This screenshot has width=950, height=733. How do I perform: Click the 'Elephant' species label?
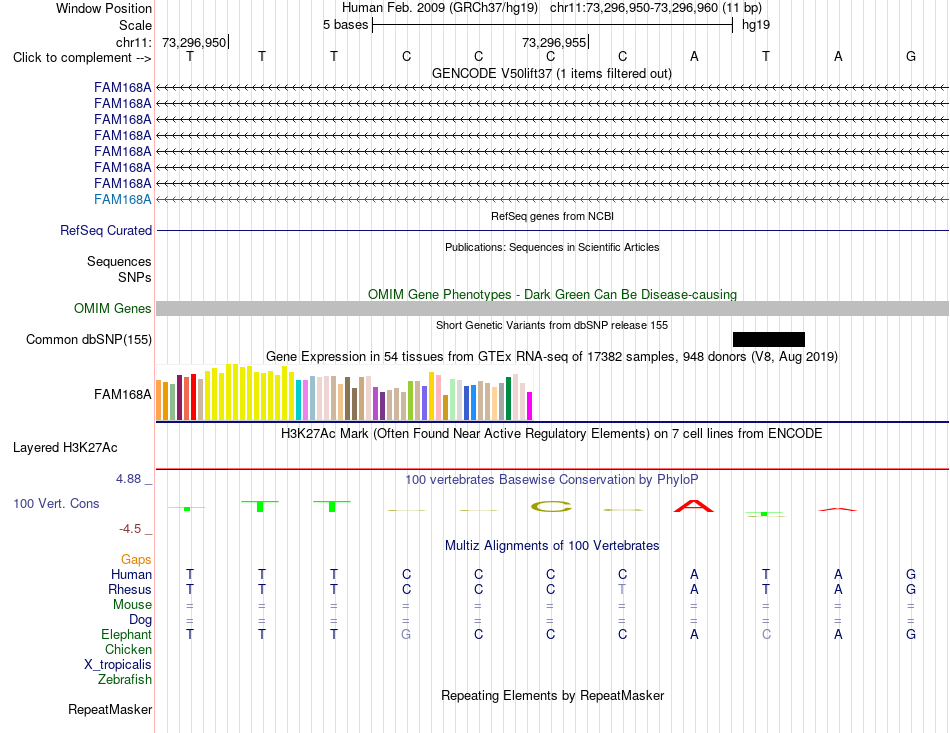[126, 634]
